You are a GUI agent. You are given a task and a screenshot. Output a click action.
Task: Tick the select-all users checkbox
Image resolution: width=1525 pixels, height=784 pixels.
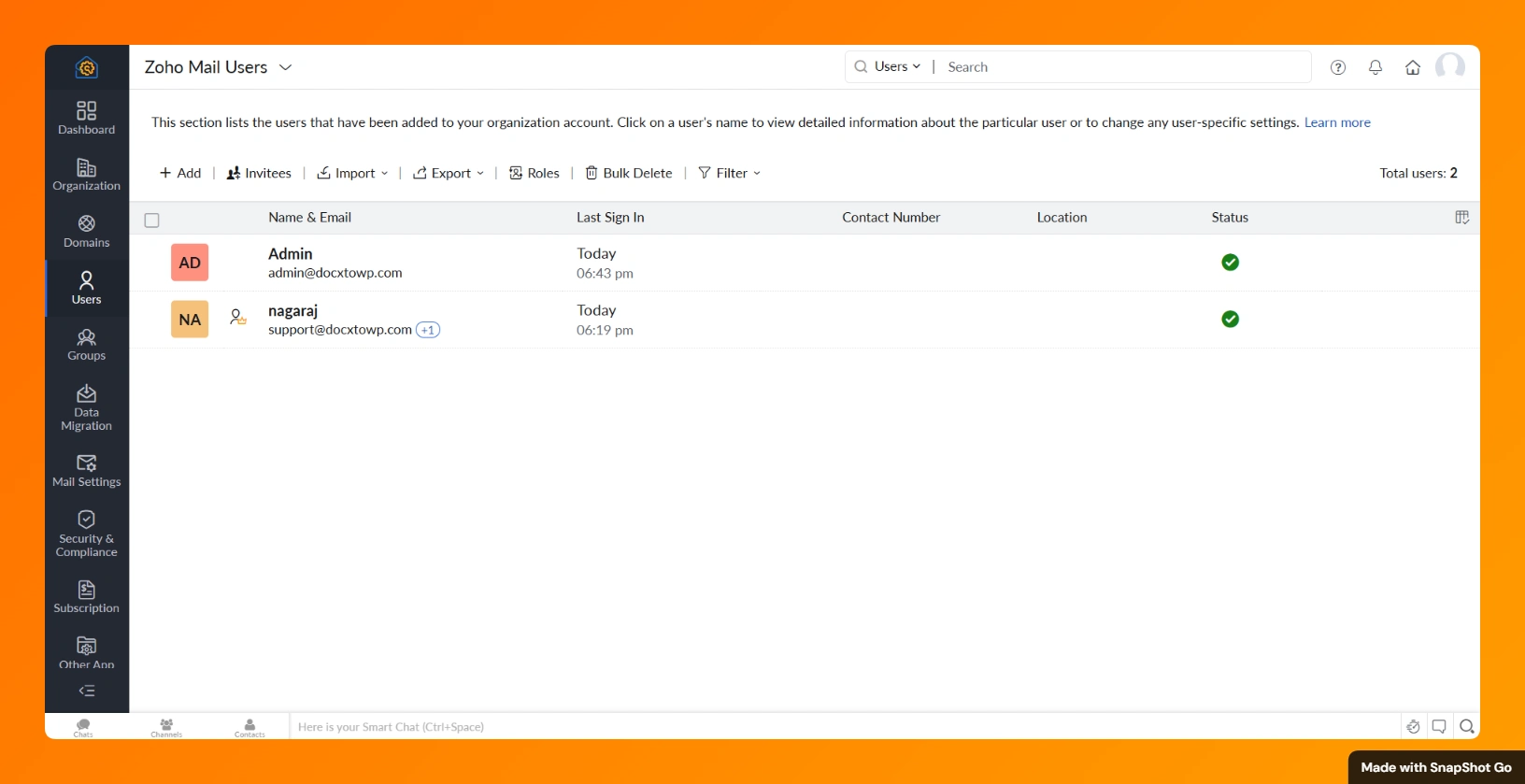152,221
